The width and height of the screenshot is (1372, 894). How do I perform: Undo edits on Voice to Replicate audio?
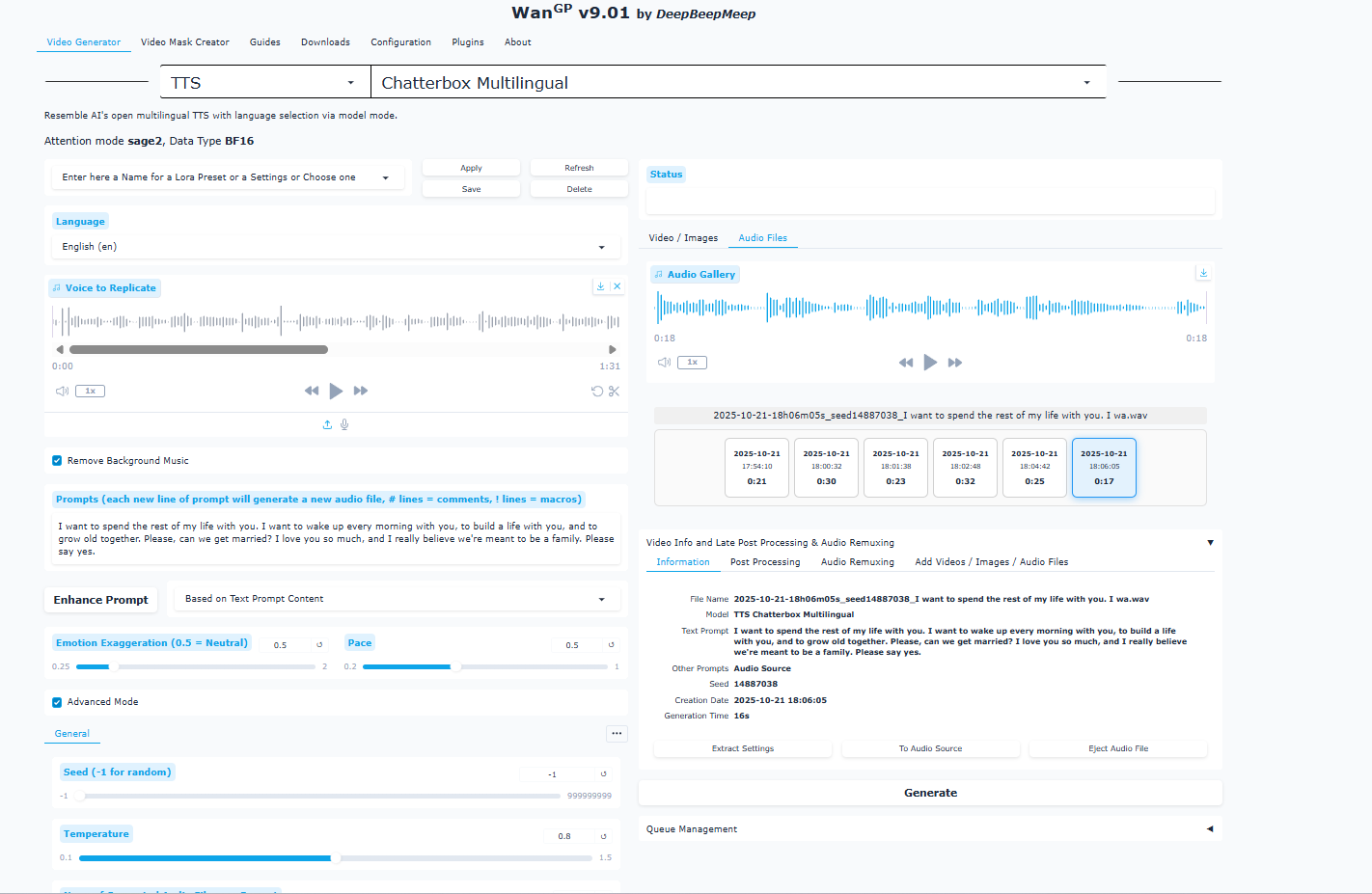pyautogui.click(x=597, y=391)
